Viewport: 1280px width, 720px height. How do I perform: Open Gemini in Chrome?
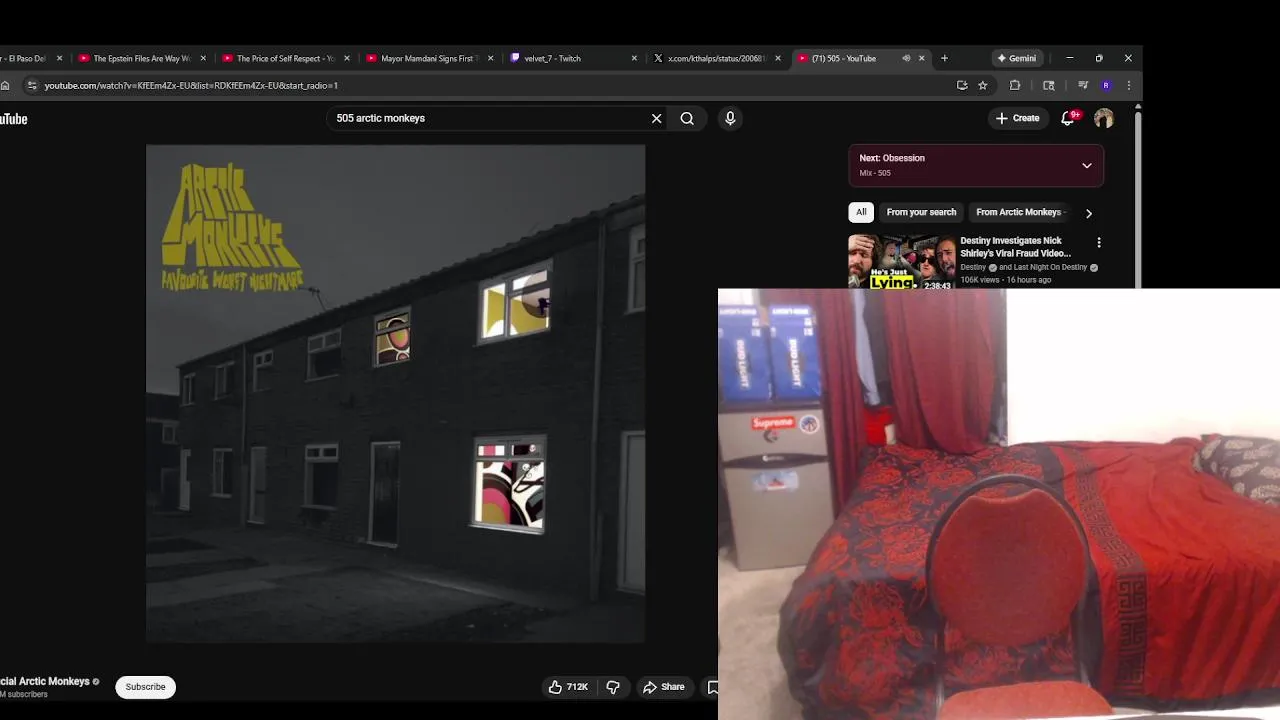(x=1017, y=58)
